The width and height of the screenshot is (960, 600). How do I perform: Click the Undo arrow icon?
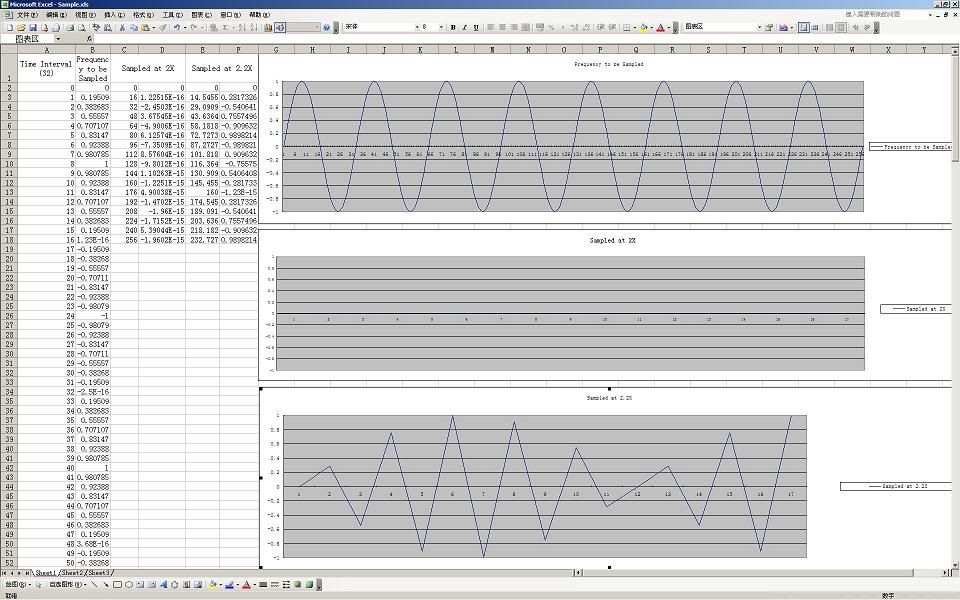[177, 27]
